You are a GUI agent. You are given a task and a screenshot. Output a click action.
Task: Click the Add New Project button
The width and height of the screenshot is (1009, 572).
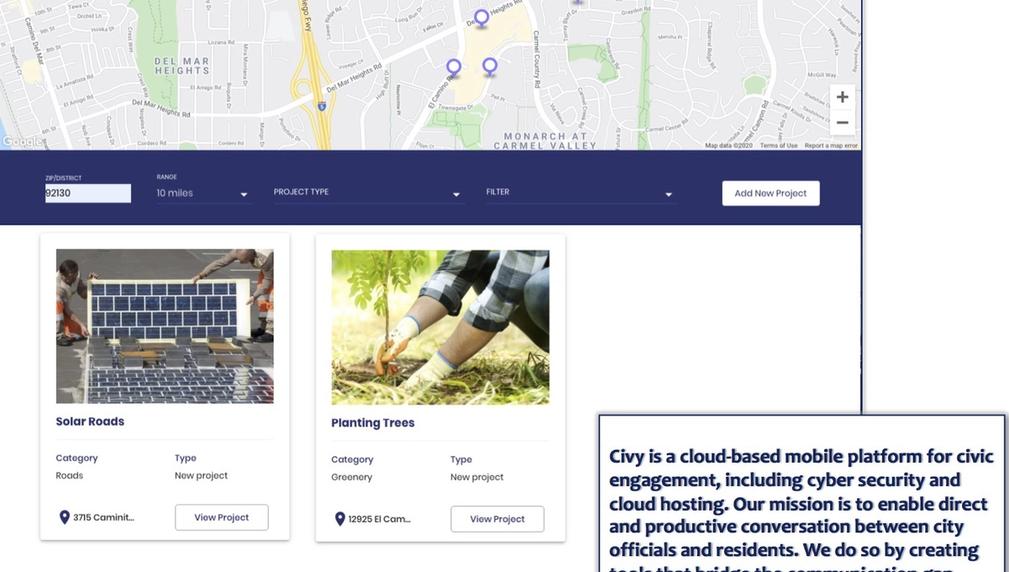coord(770,193)
